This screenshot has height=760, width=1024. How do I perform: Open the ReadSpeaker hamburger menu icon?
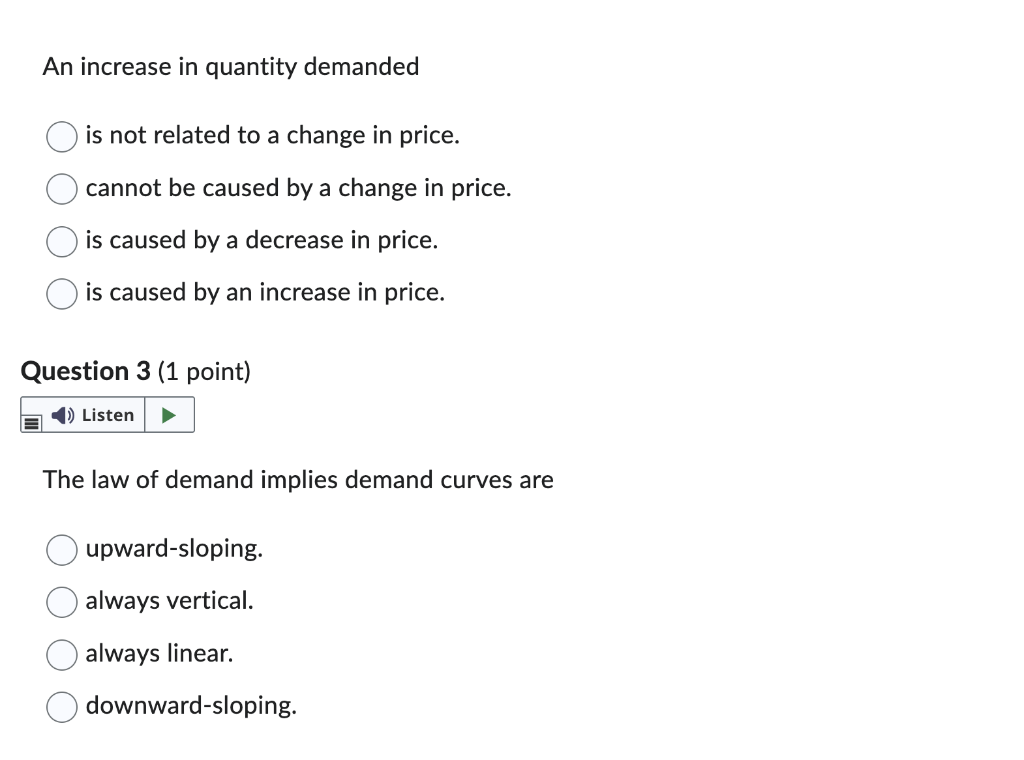pyautogui.click(x=31, y=421)
